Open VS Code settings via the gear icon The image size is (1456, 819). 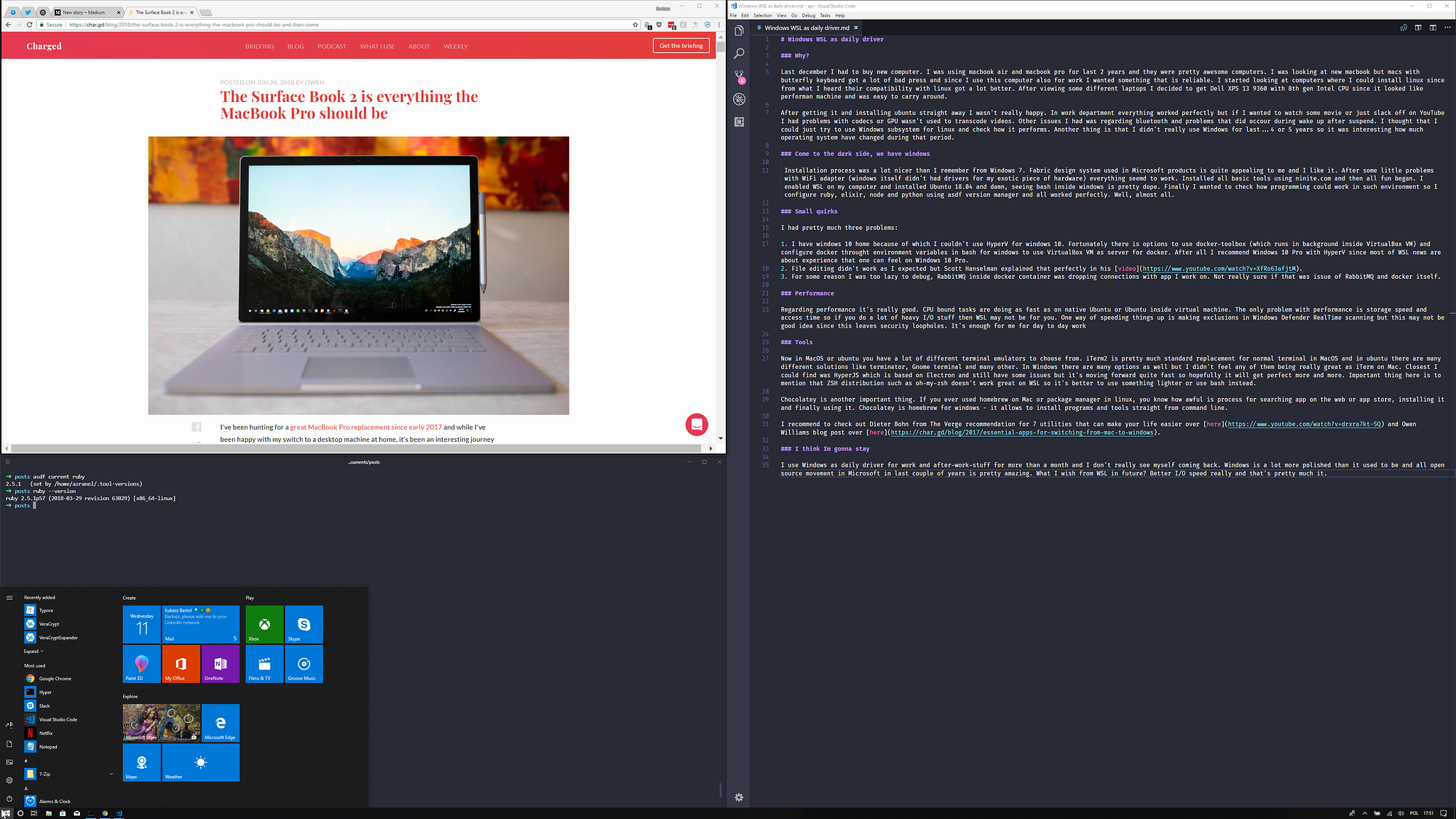(739, 797)
